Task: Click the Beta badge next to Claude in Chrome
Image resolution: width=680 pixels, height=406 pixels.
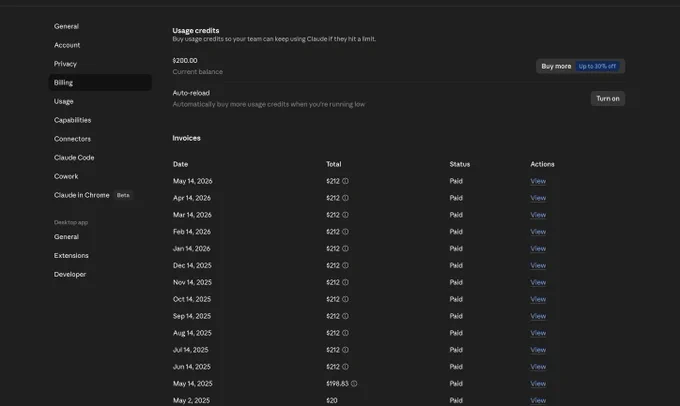Action: 123,195
